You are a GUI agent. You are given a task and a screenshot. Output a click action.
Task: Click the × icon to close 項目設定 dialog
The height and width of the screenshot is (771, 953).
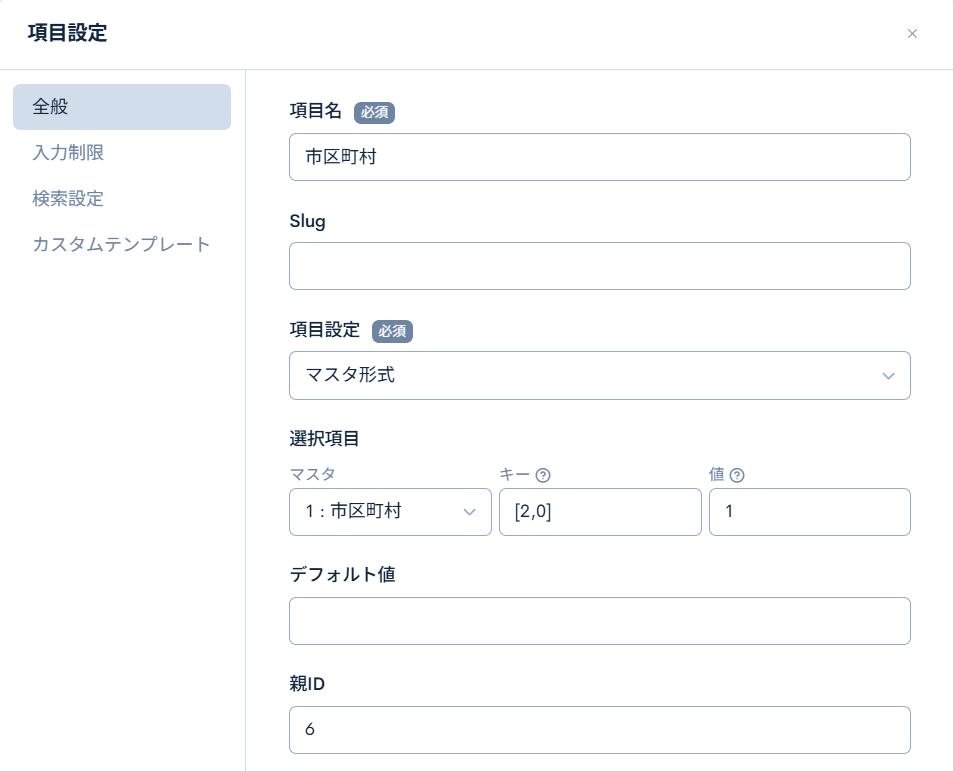[x=912, y=33]
